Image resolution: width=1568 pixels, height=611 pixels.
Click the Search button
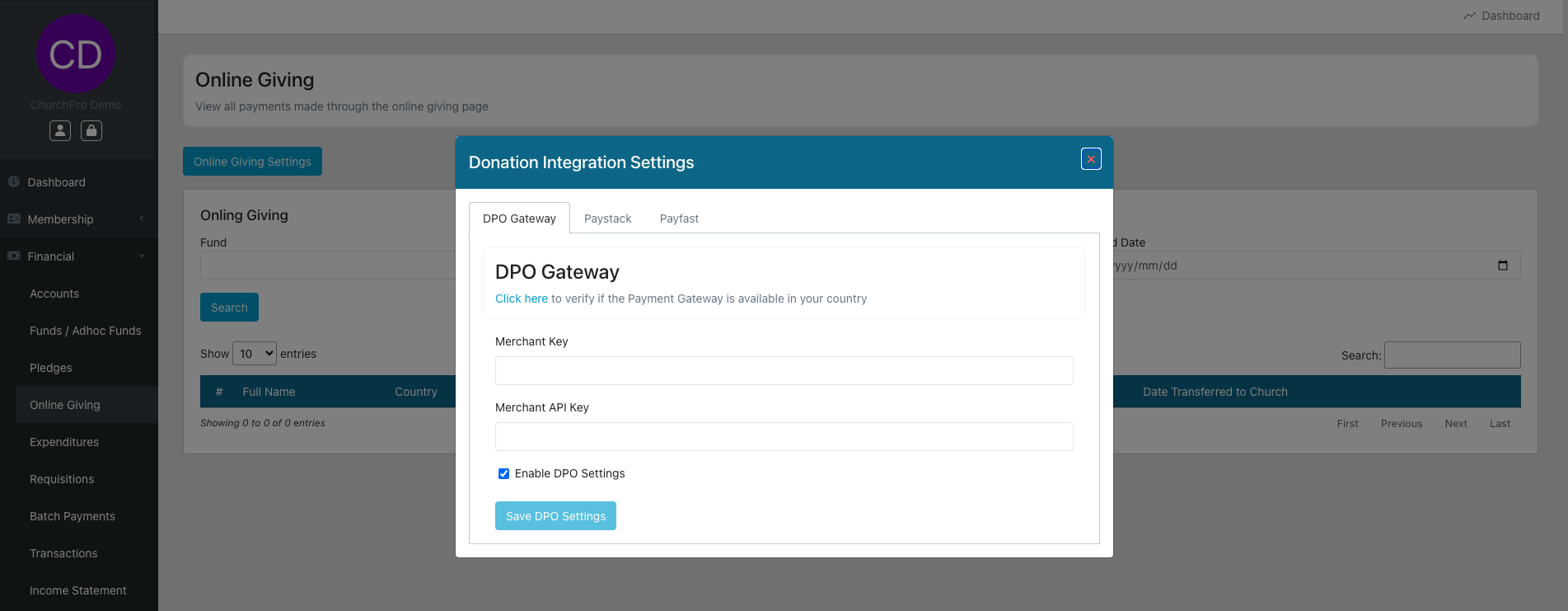(229, 308)
